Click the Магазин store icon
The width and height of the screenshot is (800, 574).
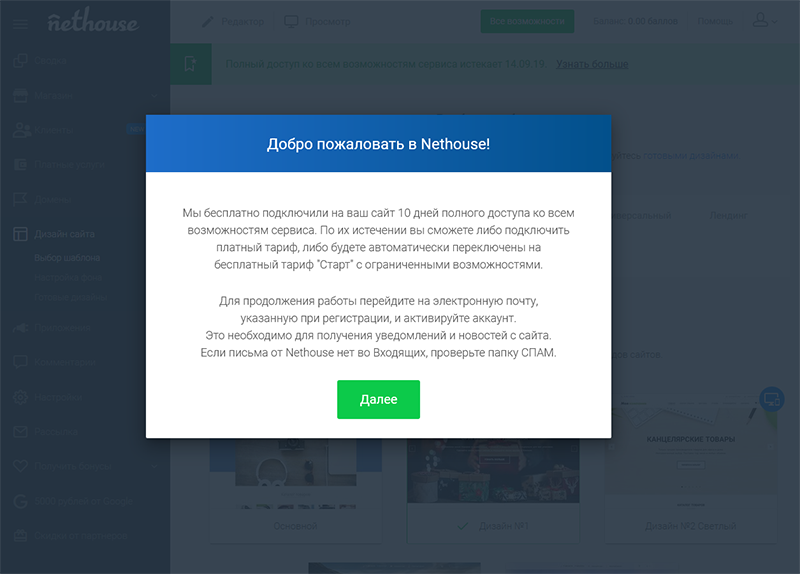20,95
